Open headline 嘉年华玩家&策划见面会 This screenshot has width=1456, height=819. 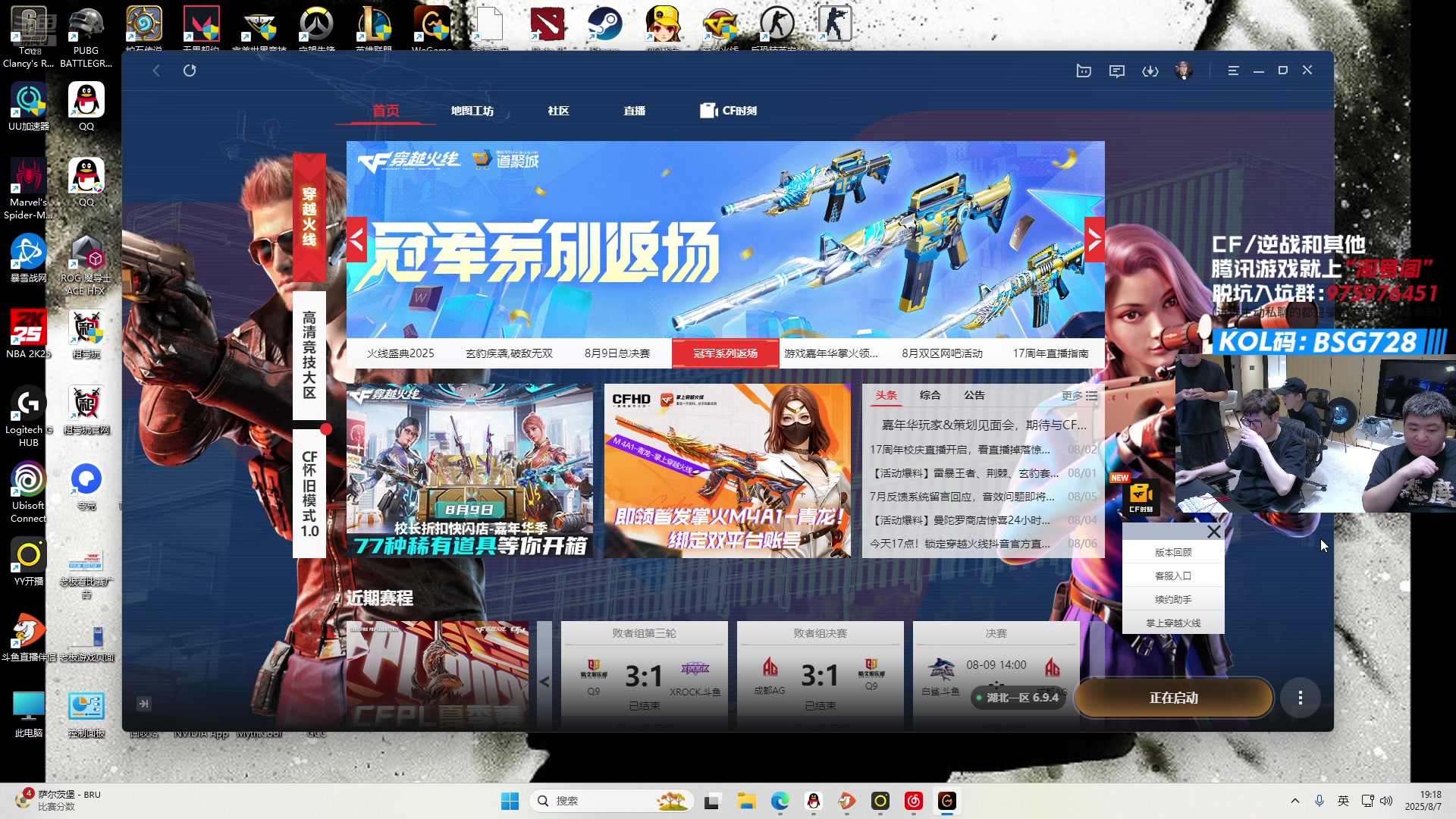coord(984,425)
